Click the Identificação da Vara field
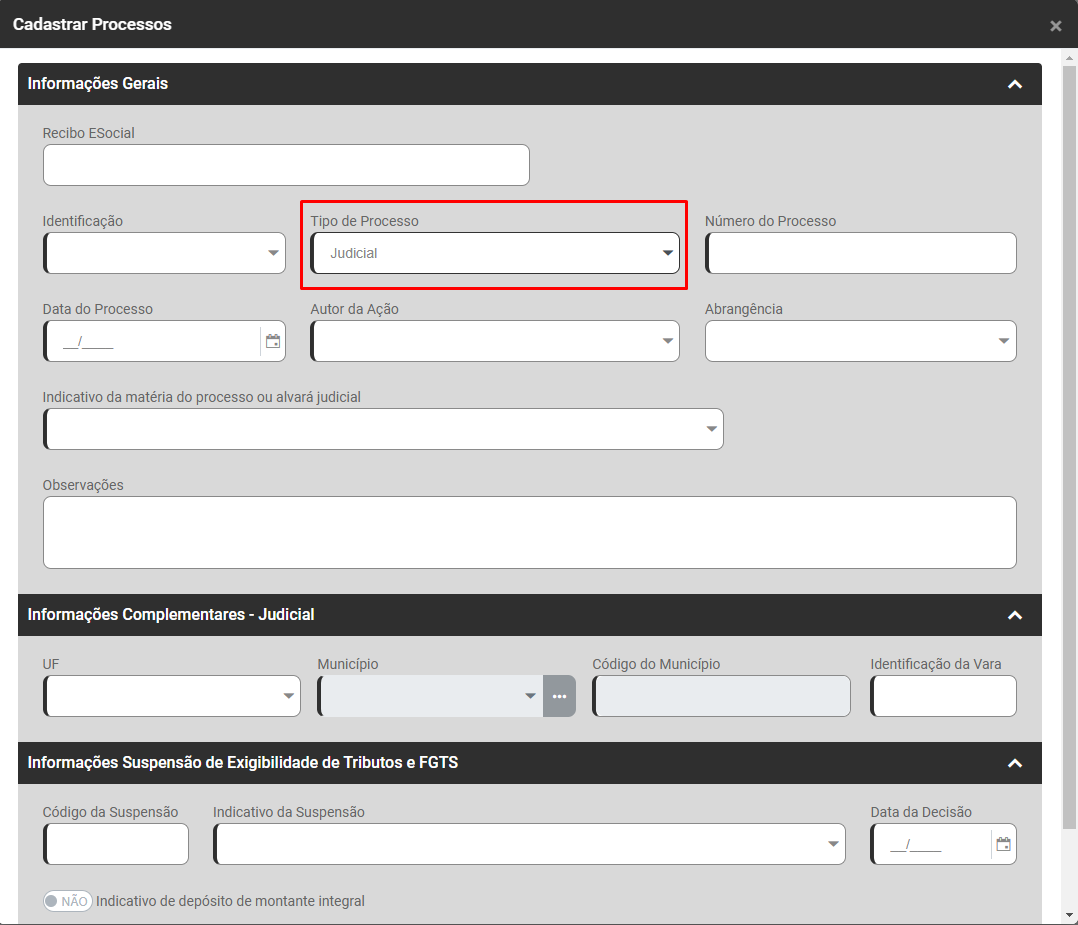The height and width of the screenshot is (925, 1078). 943,696
